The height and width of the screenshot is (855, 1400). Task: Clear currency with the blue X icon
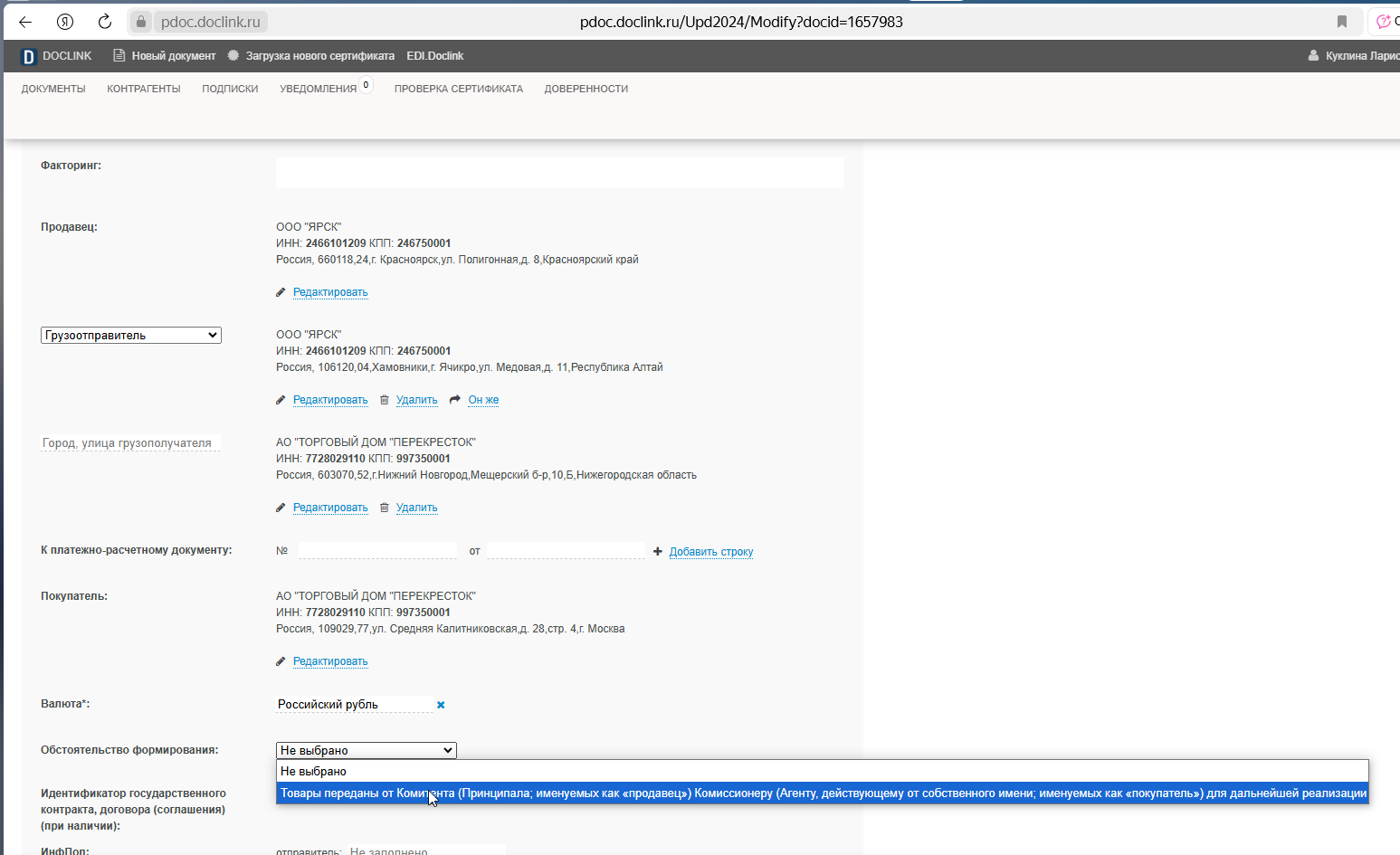coord(441,705)
